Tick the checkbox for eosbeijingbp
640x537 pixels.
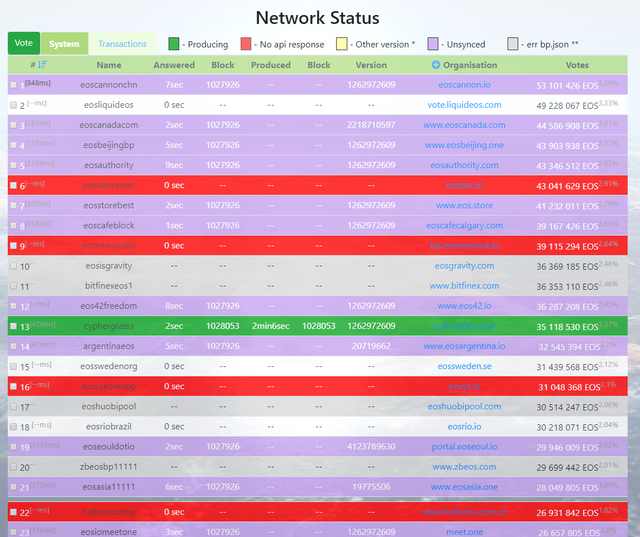(x=13, y=145)
